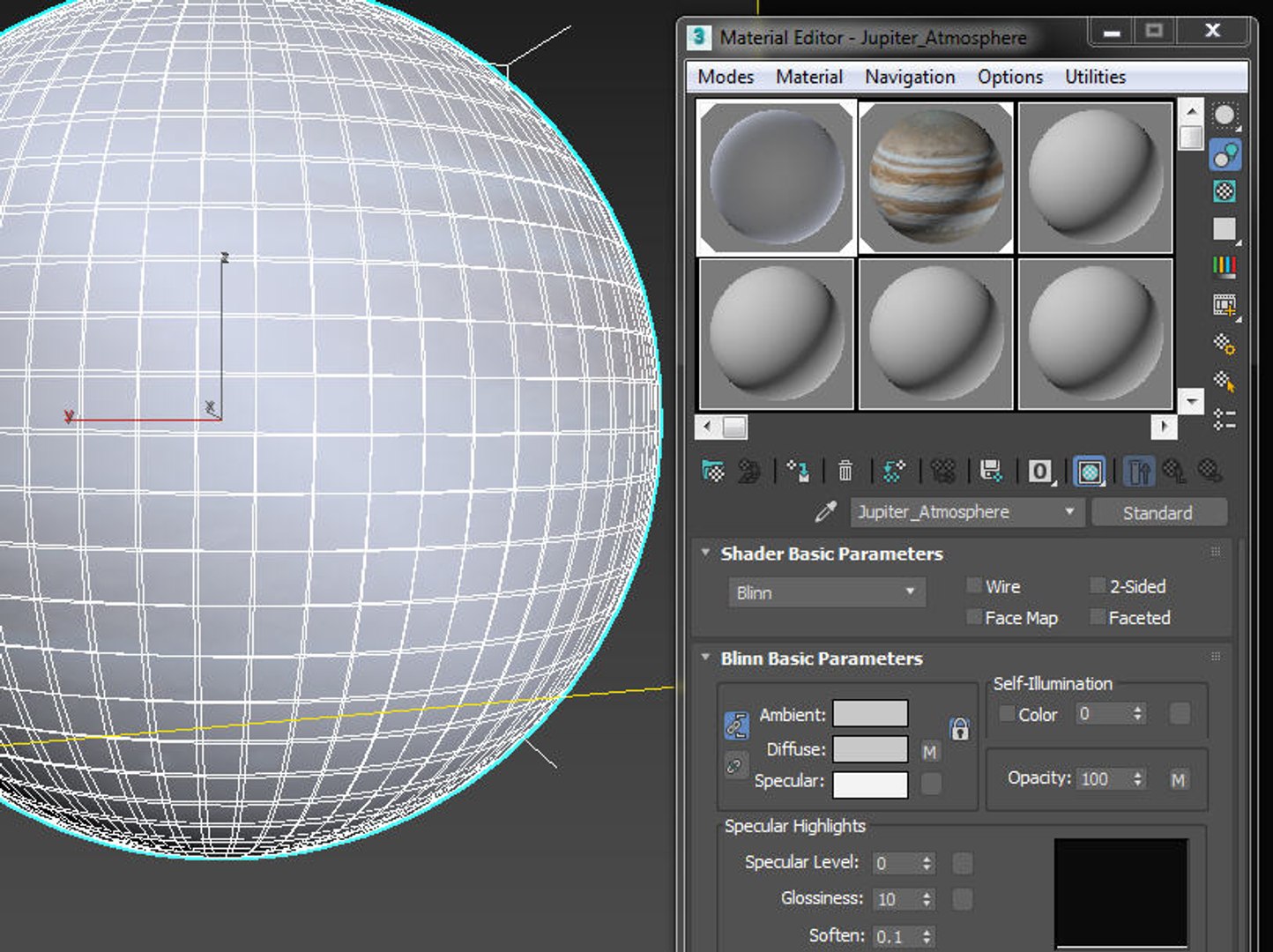Open the Navigation menu
Screen dimensions: 1273x952
[x=910, y=77]
